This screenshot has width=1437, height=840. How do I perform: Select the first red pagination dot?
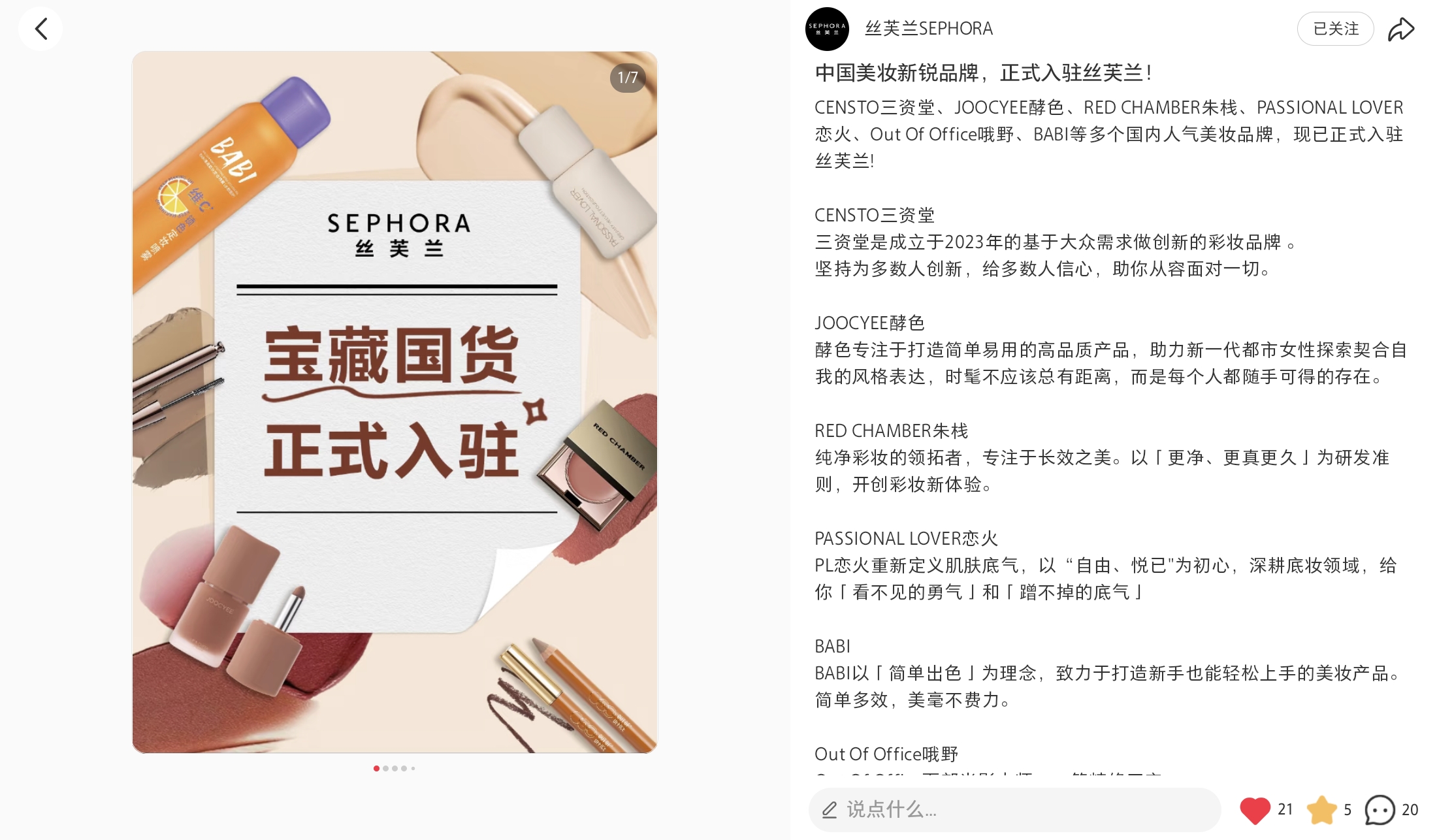coord(376,768)
